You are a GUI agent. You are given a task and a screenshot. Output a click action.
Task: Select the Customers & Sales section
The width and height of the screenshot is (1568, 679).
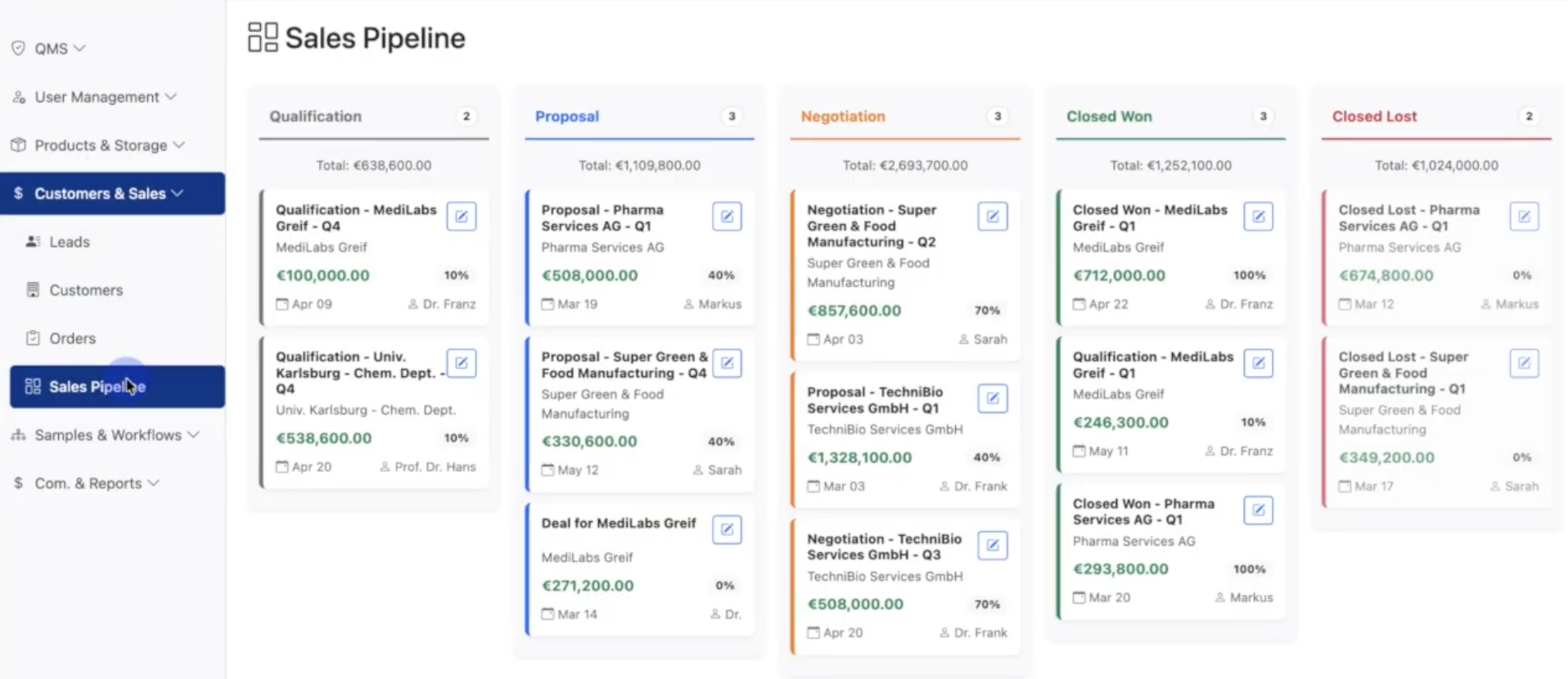(112, 193)
